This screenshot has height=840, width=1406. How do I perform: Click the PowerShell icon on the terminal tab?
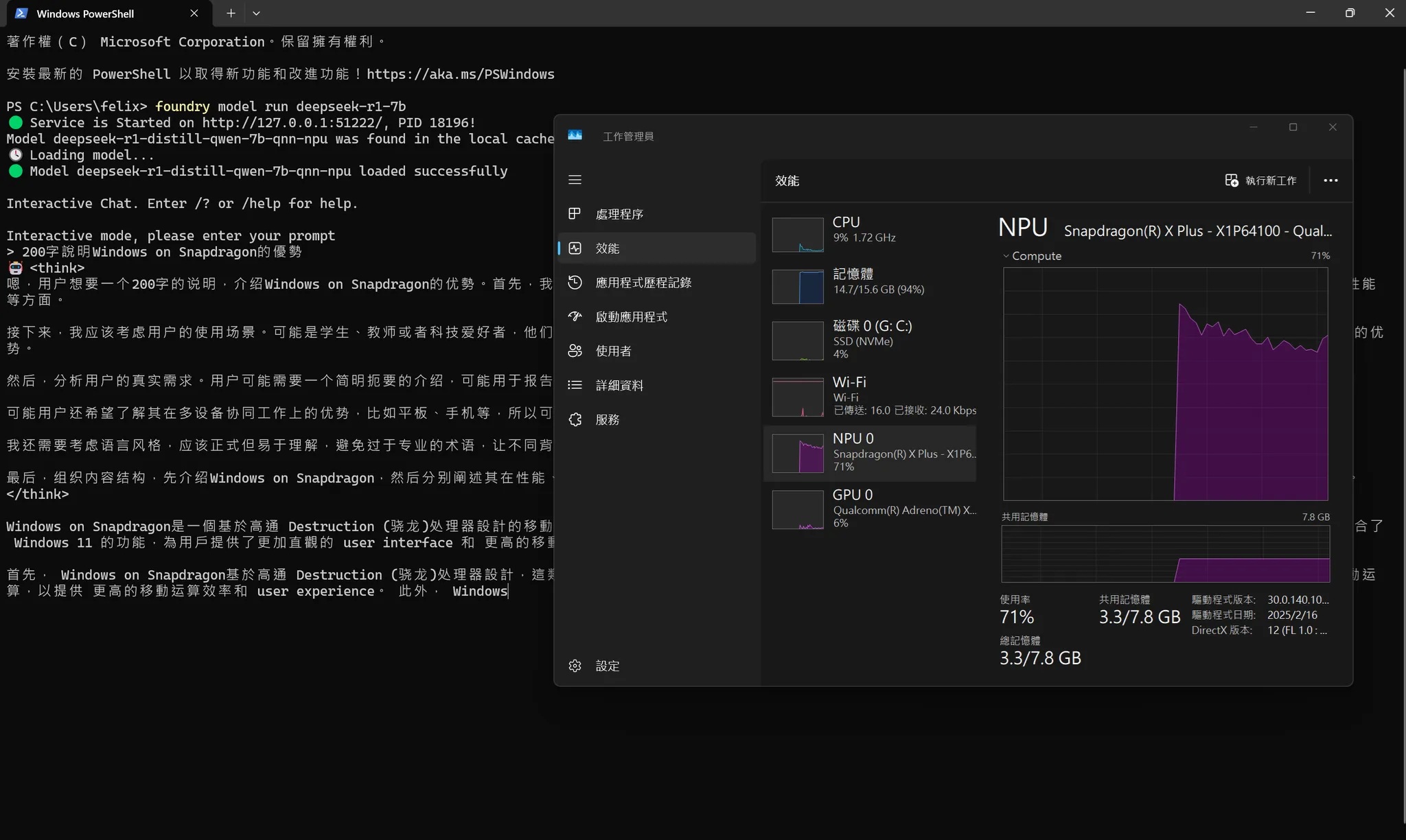click(21, 13)
